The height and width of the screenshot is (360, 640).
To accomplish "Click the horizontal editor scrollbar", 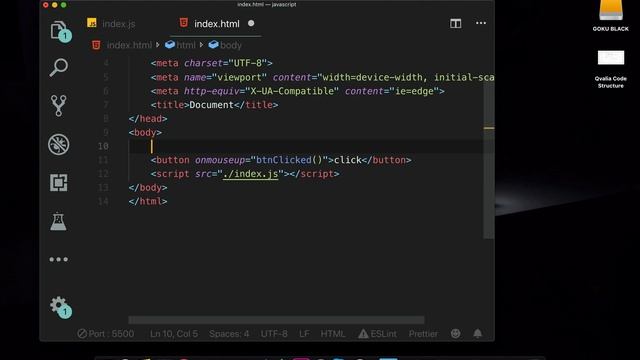I will (276, 320).
